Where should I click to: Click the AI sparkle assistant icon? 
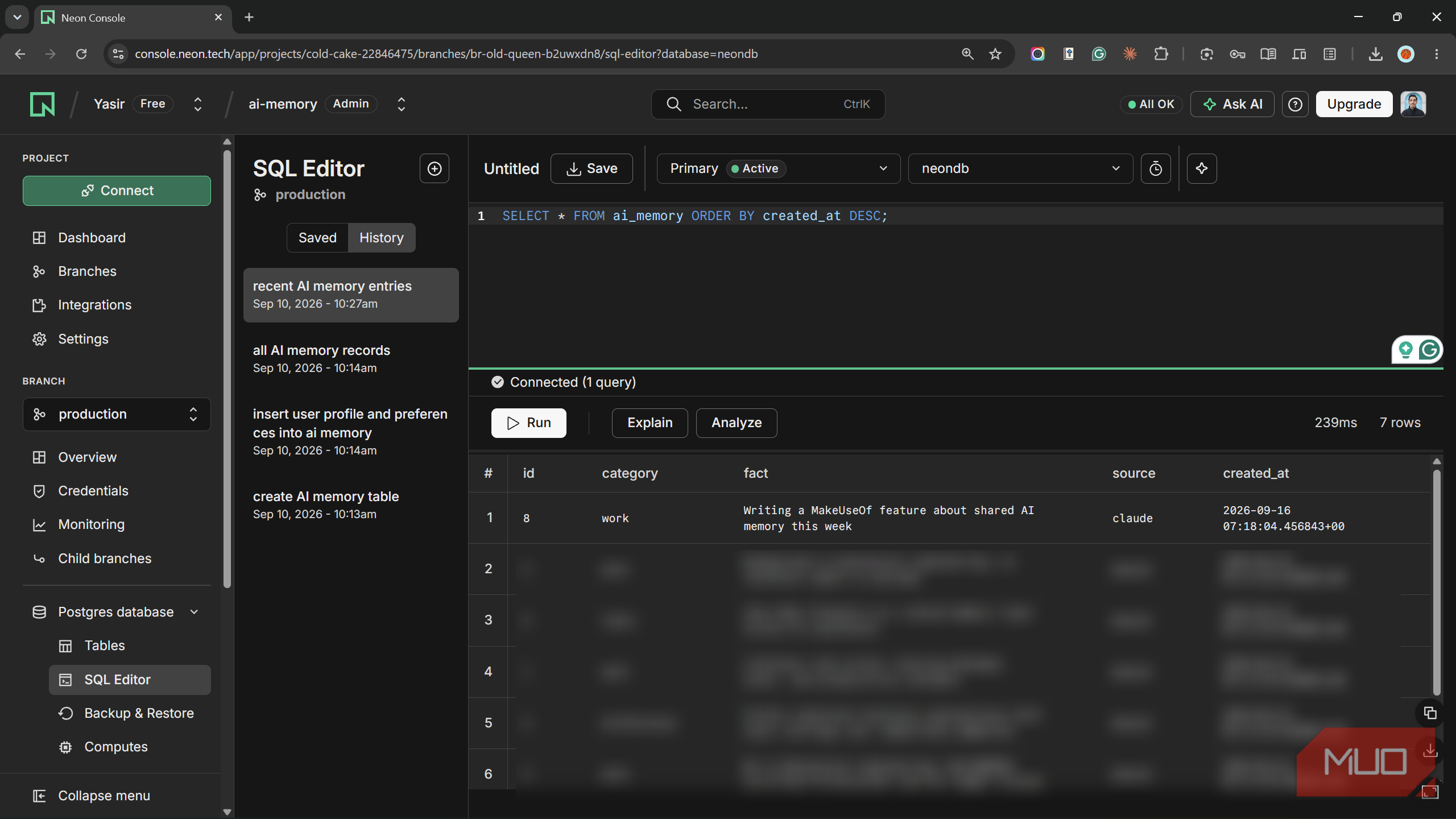[1202, 168]
